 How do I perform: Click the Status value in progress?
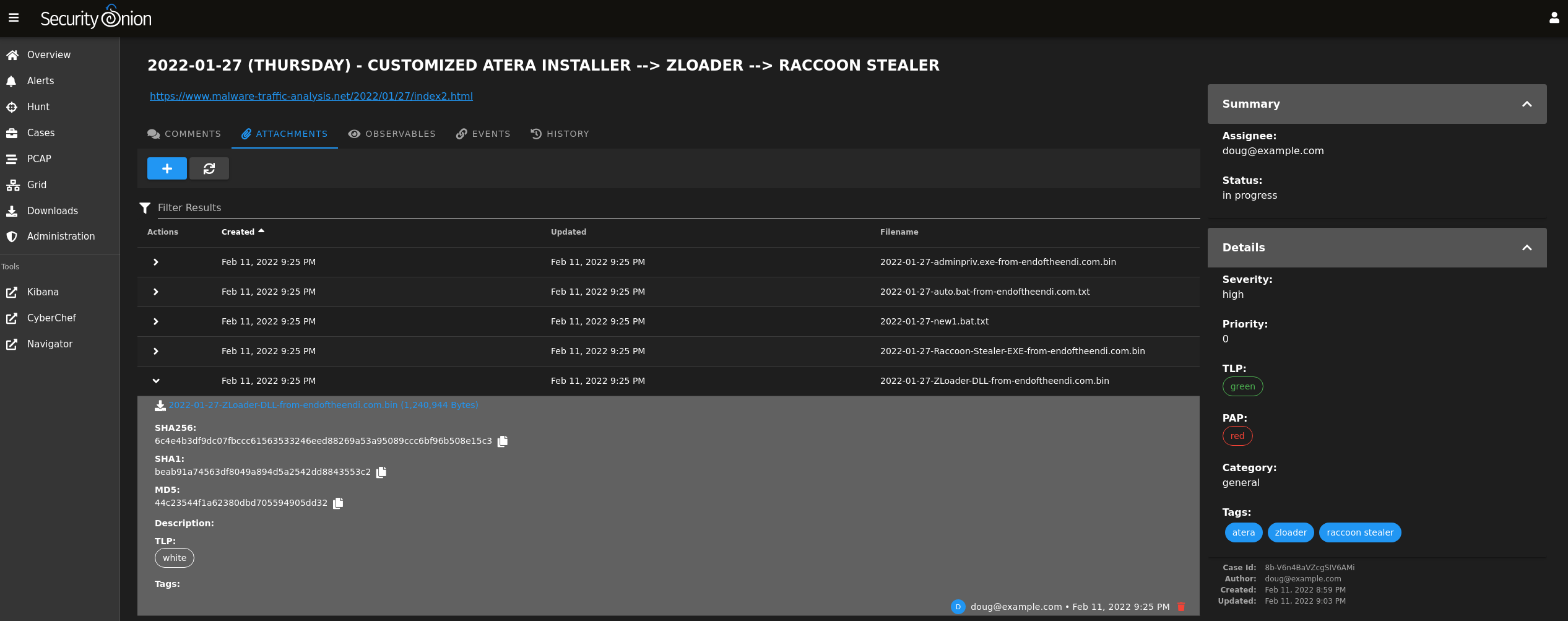click(x=1249, y=195)
